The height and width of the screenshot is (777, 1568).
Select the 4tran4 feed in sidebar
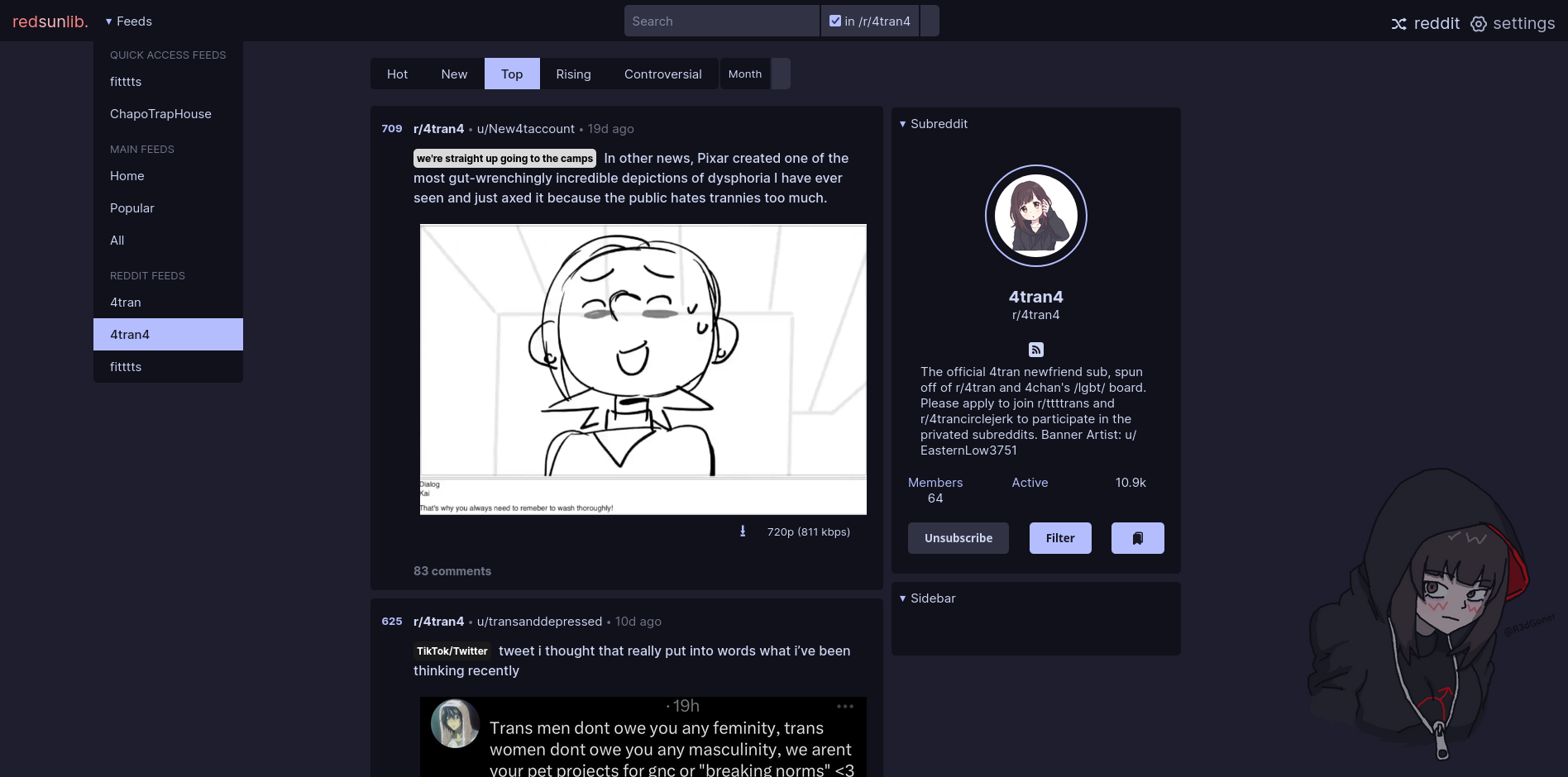pyautogui.click(x=168, y=335)
